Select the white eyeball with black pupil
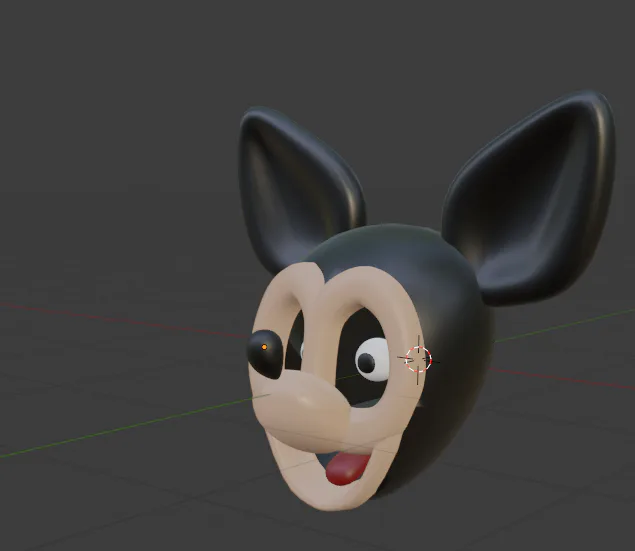The height and width of the screenshot is (551, 635). [x=372, y=360]
